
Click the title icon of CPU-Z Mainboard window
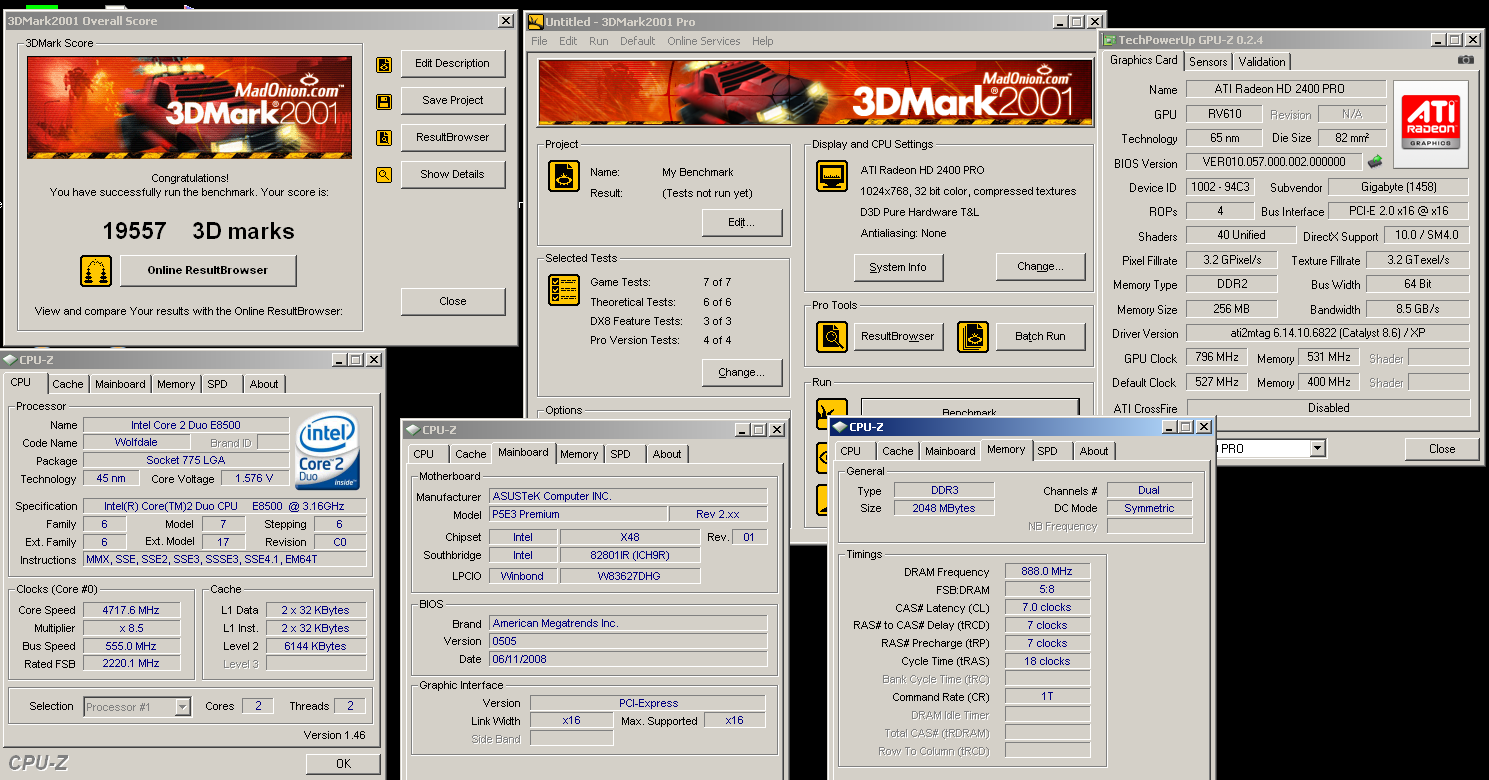[x=413, y=430]
